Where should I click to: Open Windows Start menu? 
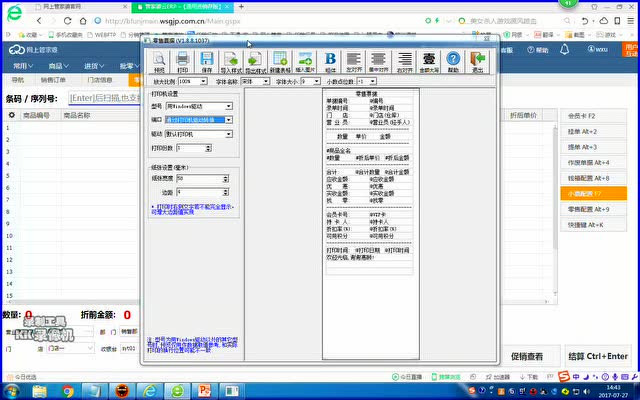coord(11,391)
